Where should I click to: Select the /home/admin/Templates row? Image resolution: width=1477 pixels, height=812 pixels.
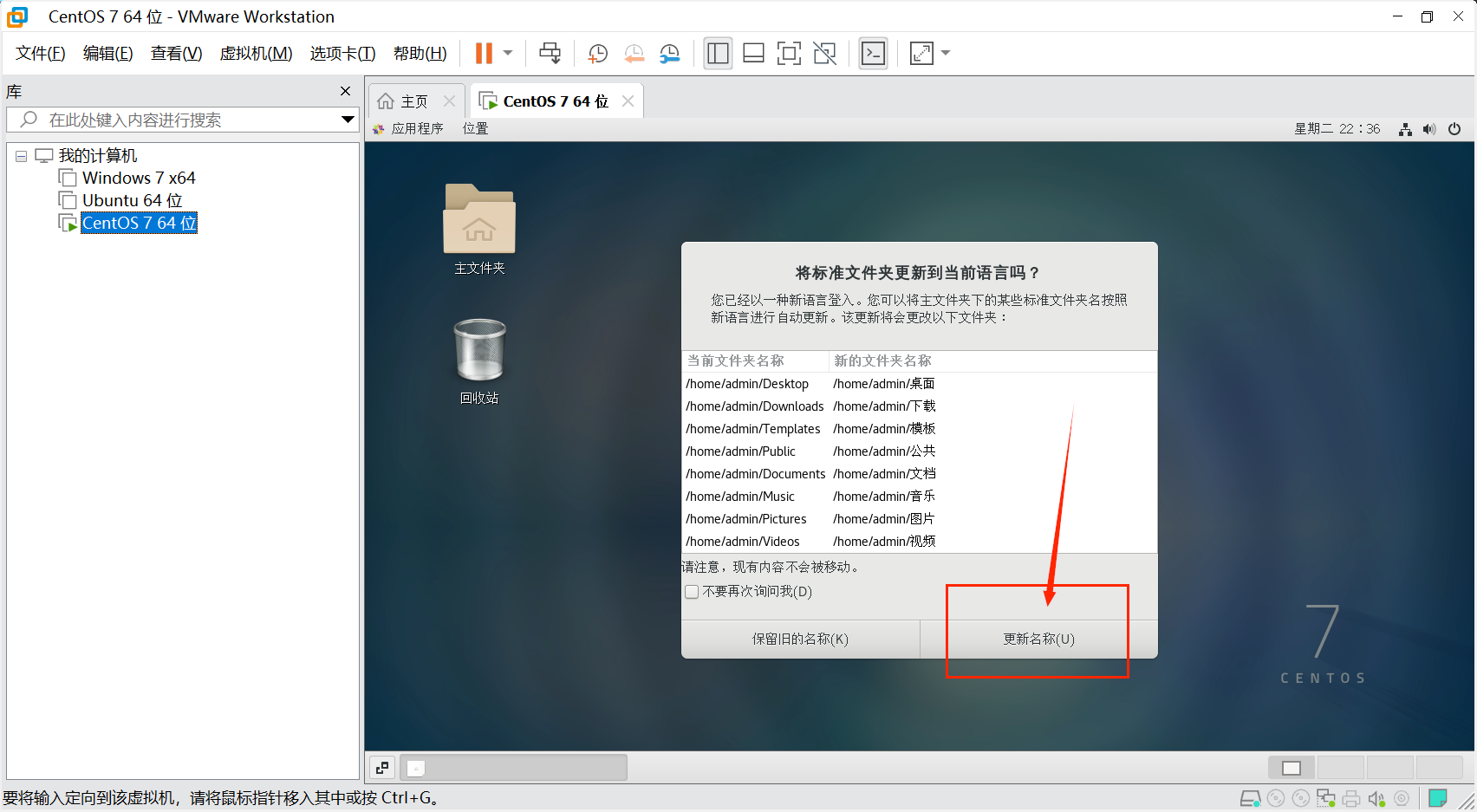[920, 429]
